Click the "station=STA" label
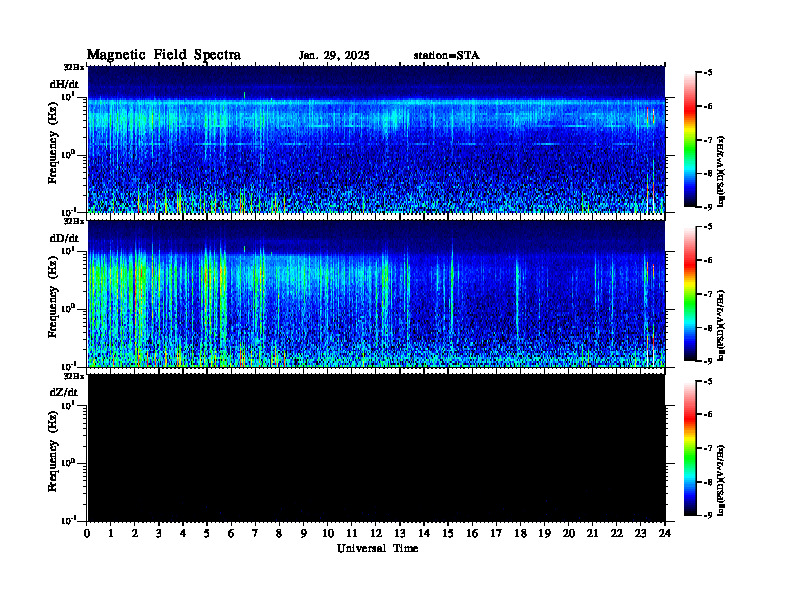 (x=446, y=56)
